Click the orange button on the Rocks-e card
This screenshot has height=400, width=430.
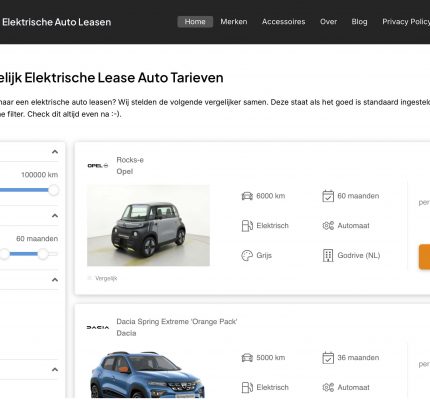point(424,257)
